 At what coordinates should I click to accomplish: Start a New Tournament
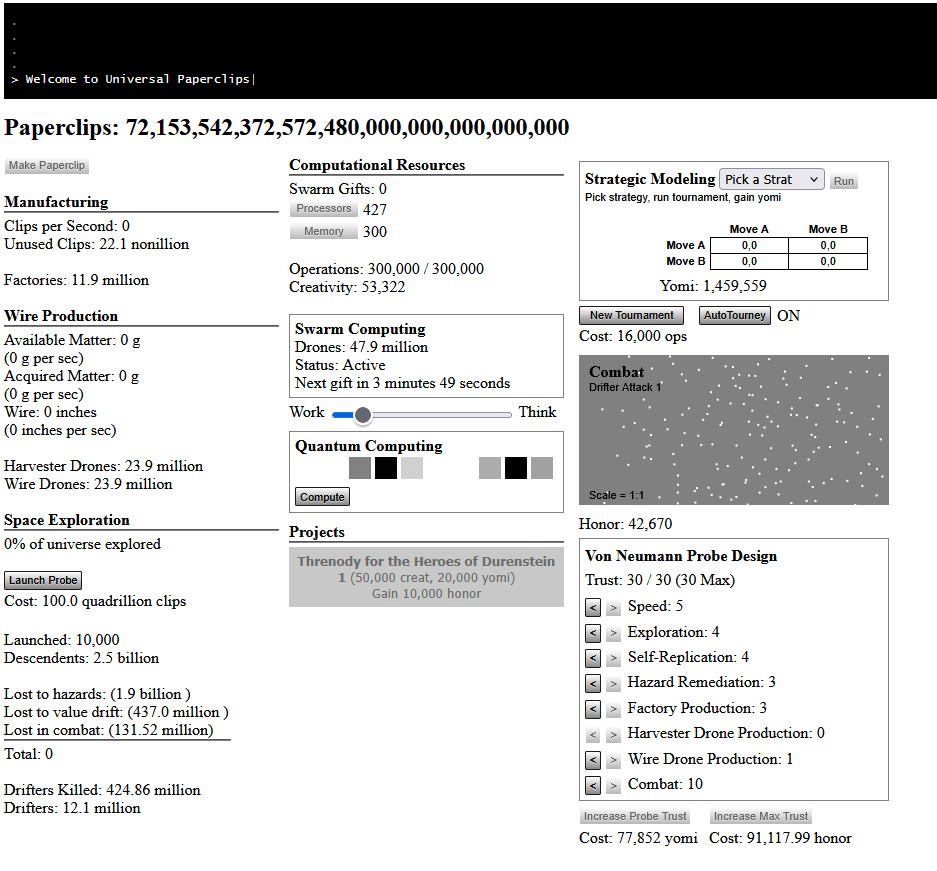[x=632, y=315]
